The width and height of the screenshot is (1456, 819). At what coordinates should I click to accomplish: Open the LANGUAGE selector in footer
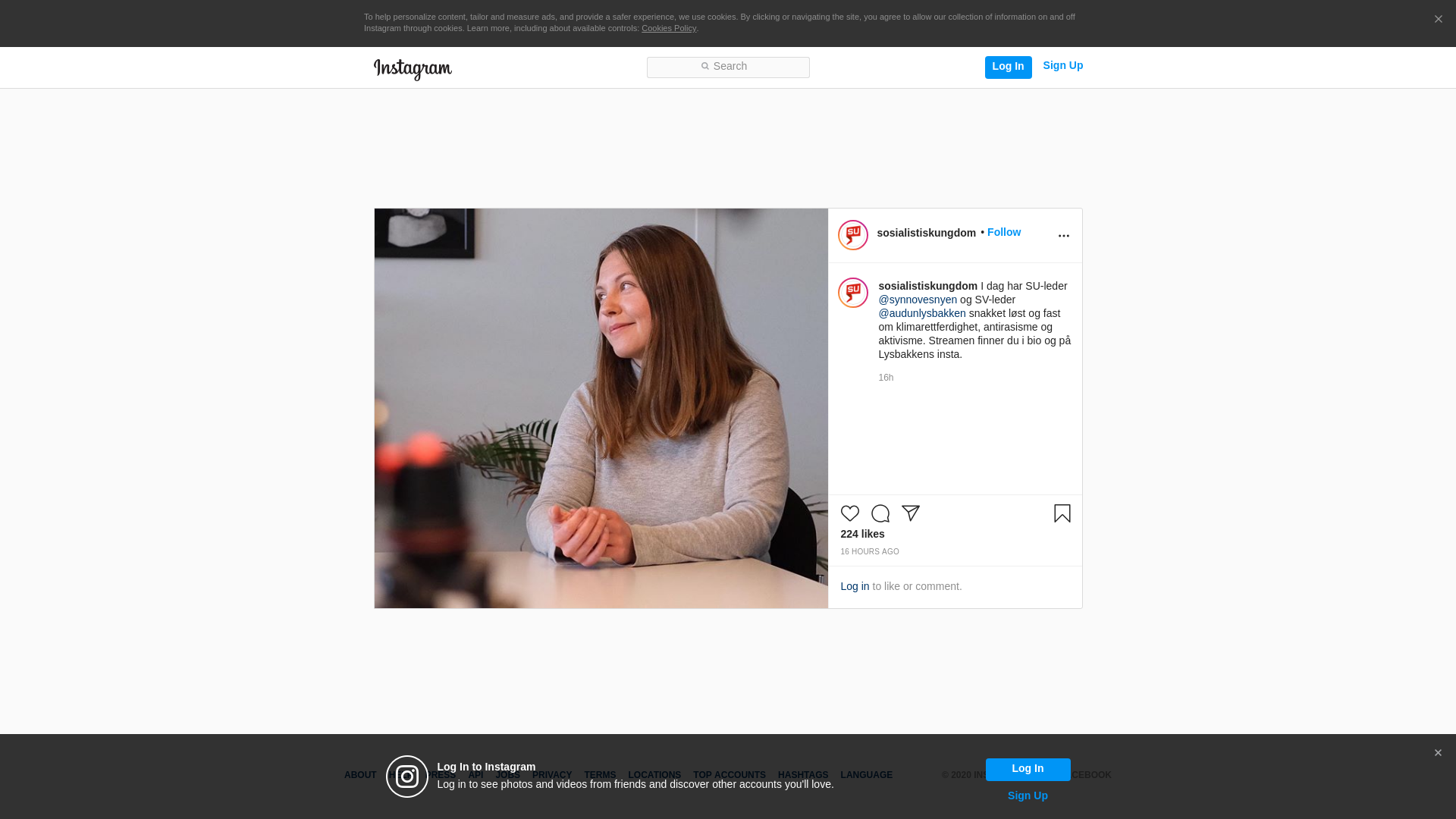click(x=866, y=775)
